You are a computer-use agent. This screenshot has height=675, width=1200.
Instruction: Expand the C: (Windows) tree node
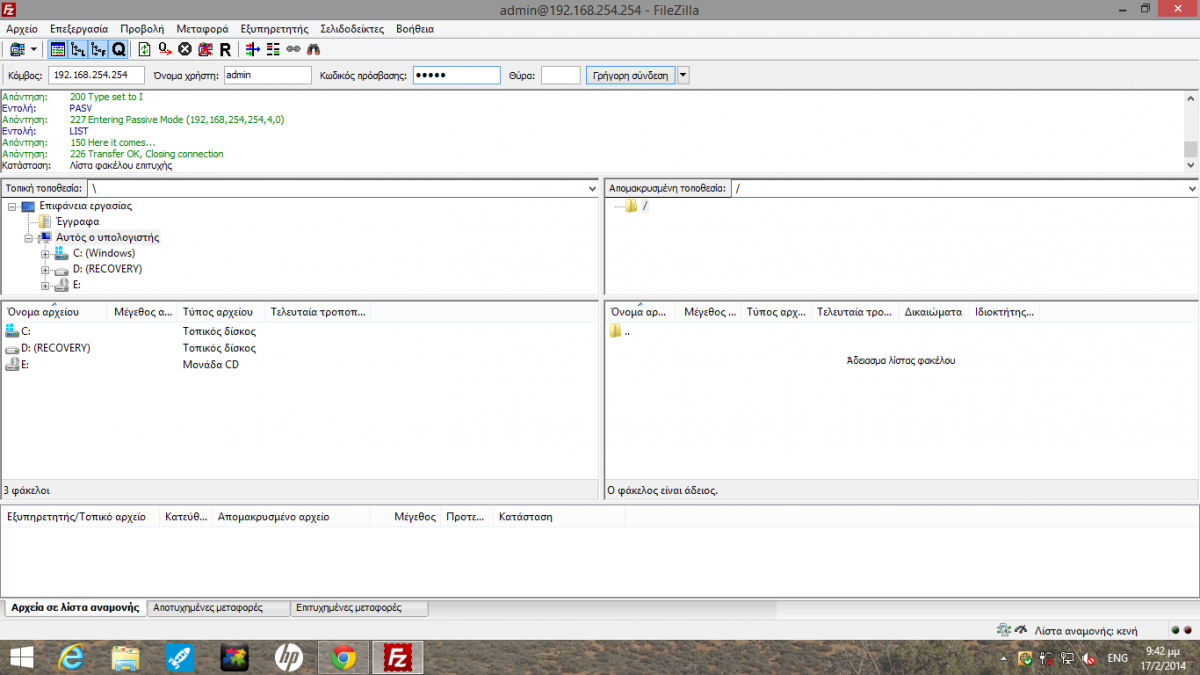45,254
